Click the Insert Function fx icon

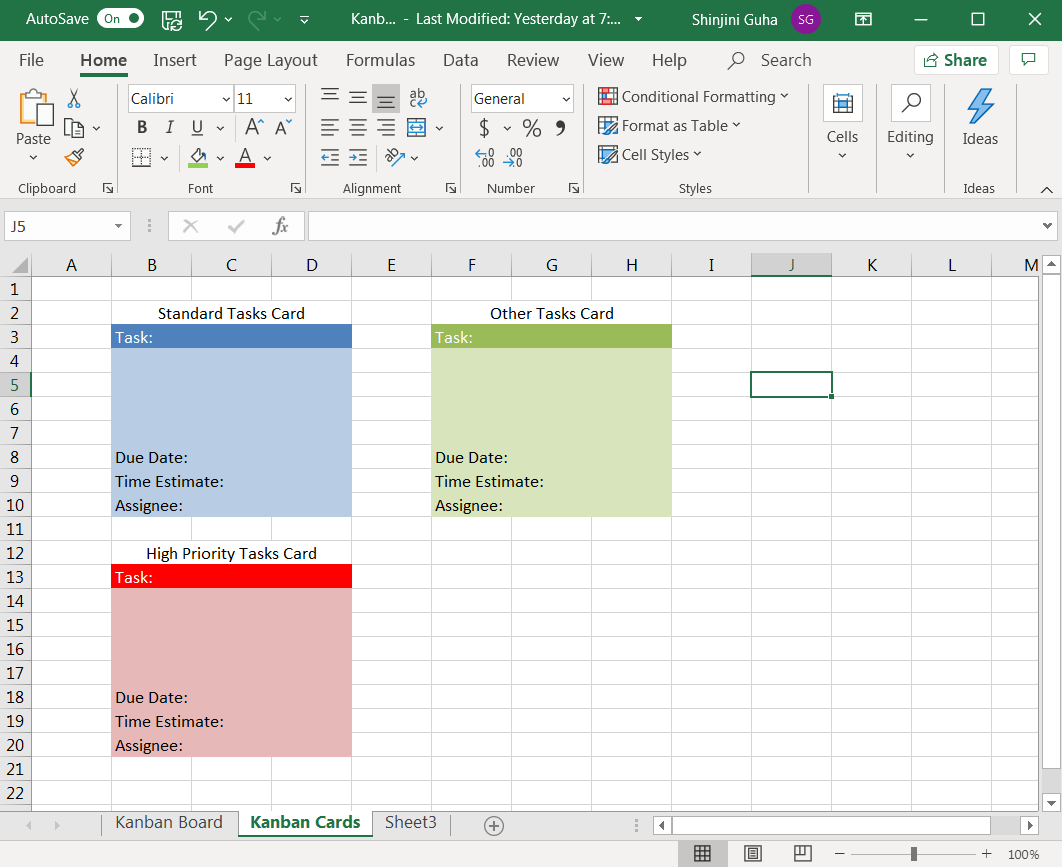281,226
